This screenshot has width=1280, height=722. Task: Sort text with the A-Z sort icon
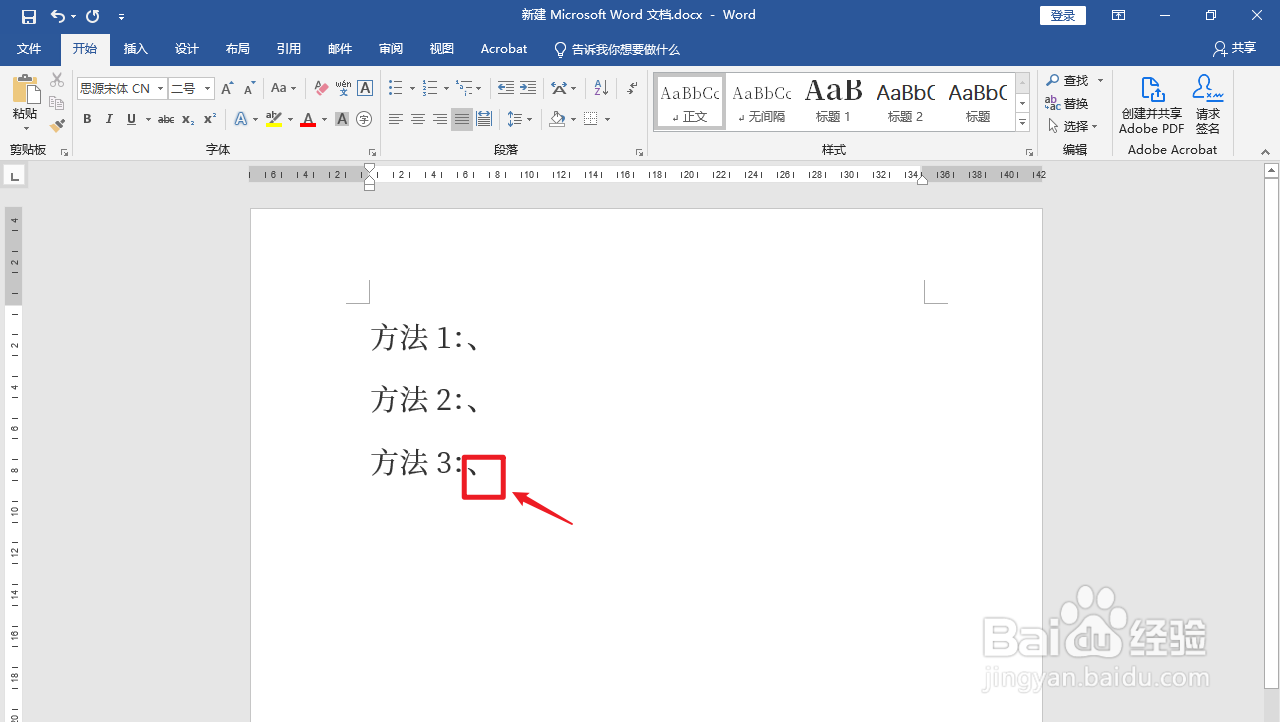[601, 89]
